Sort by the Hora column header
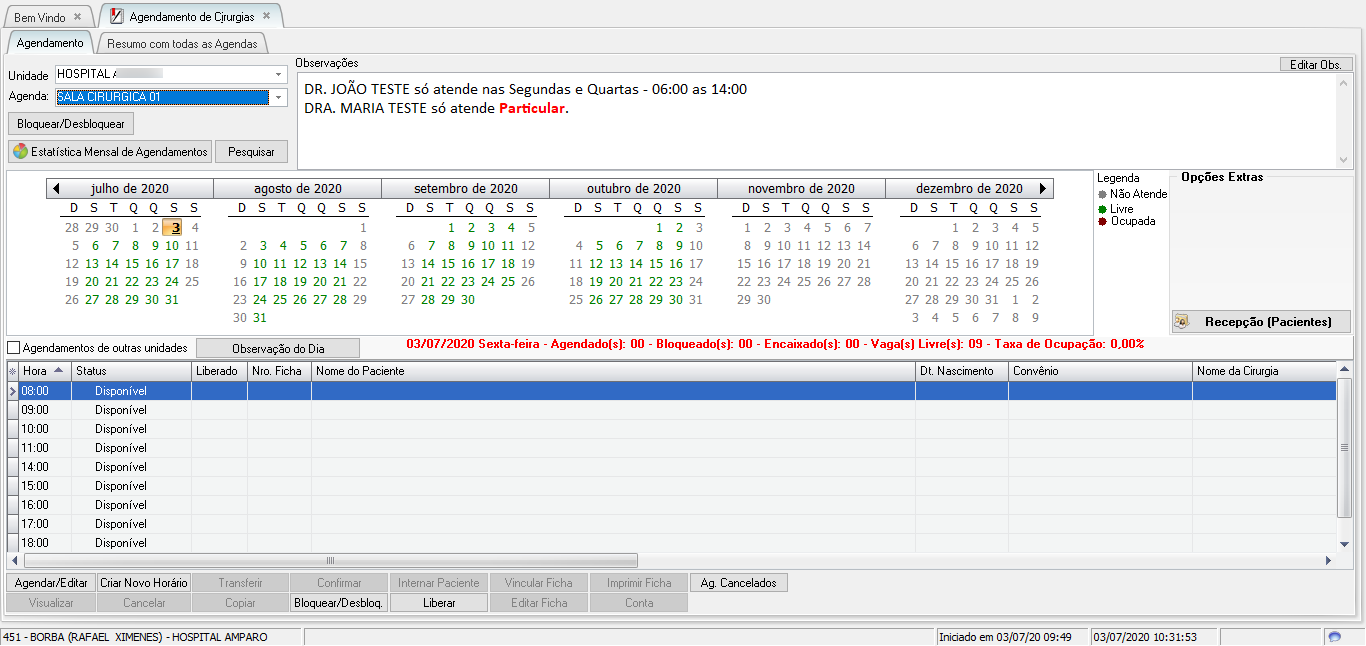This screenshot has height=646, width=1366. tap(44, 371)
